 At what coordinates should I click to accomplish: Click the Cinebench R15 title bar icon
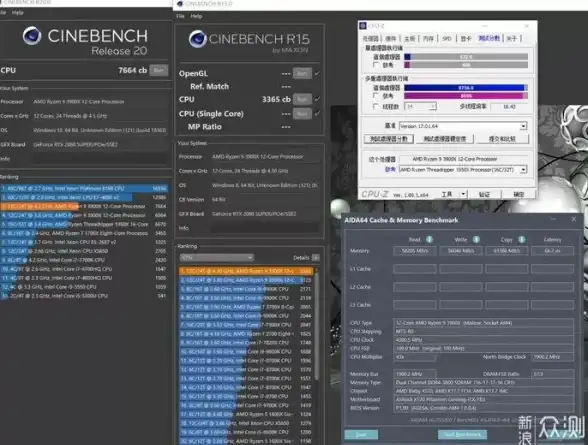(x=180, y=4)
